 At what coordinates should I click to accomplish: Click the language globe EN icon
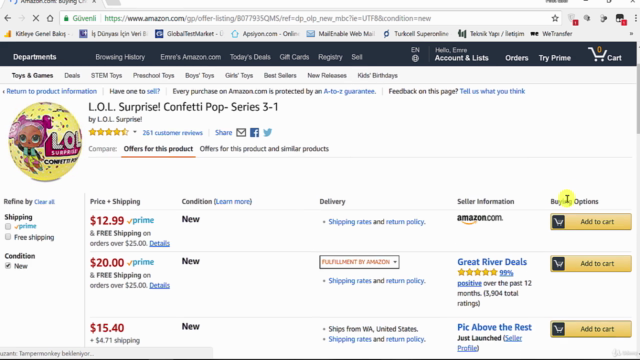tap(415, 54)
